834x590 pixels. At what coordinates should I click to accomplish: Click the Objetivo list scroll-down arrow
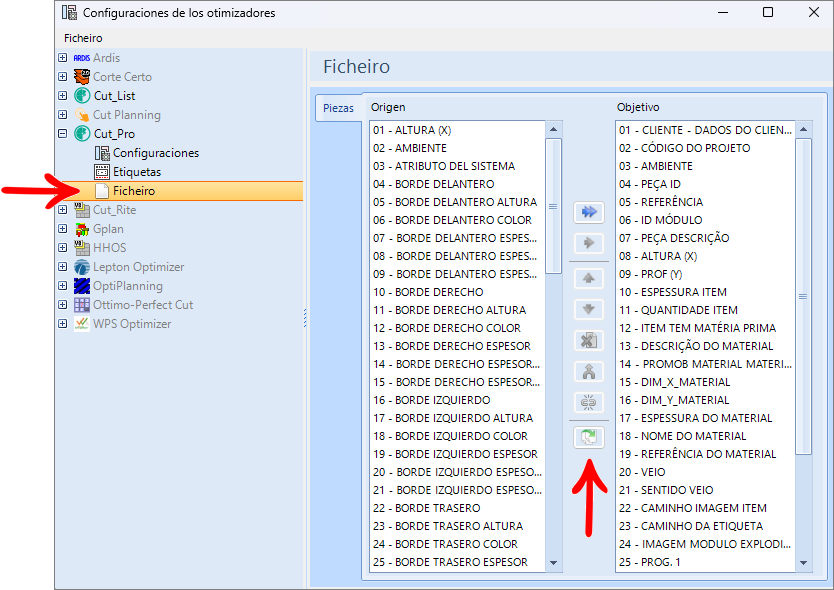[804, 563]
